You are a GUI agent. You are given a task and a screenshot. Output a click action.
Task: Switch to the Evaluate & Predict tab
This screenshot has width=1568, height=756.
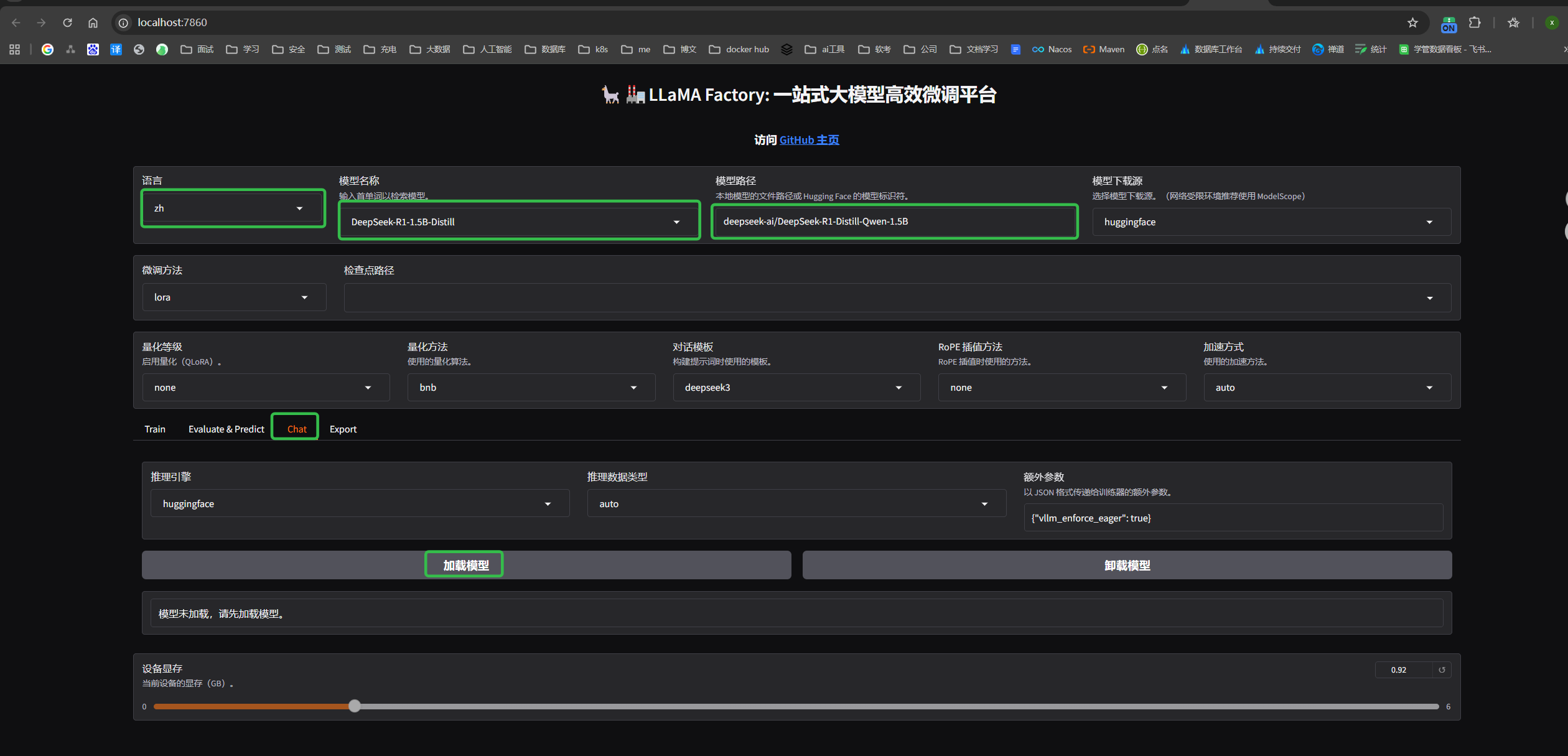tap(226, 429)
